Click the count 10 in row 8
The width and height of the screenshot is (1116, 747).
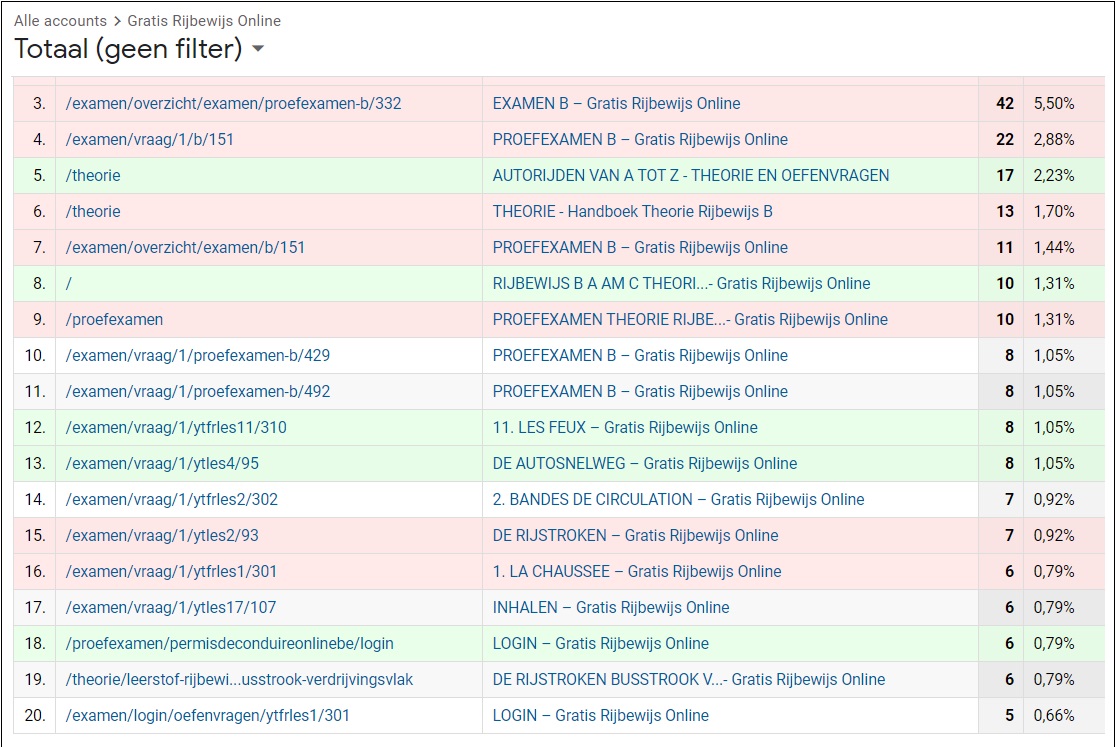[1005, 283]
